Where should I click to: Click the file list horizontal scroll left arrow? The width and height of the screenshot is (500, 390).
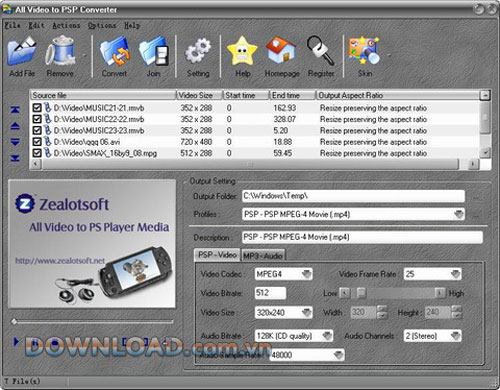[x=36, y=164]
